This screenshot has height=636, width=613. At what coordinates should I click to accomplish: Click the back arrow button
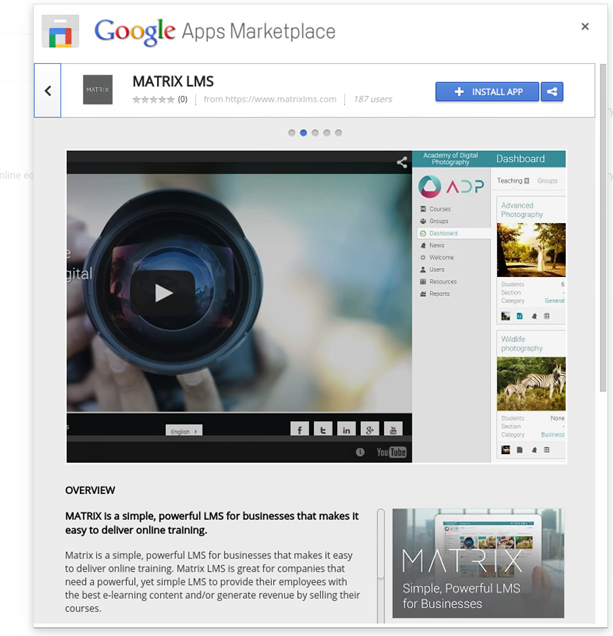(48, 90)
